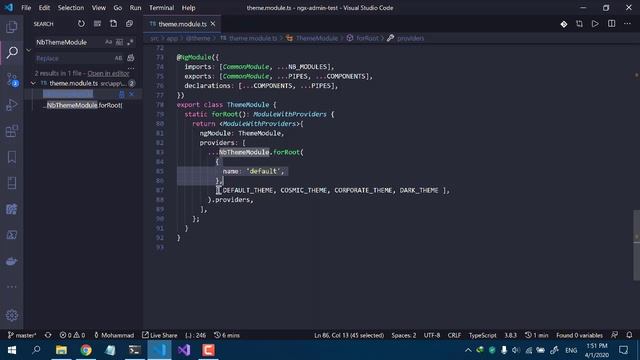Open a new search editor
Viewport: 640px width, 360px height.
(x=113, y=24)
